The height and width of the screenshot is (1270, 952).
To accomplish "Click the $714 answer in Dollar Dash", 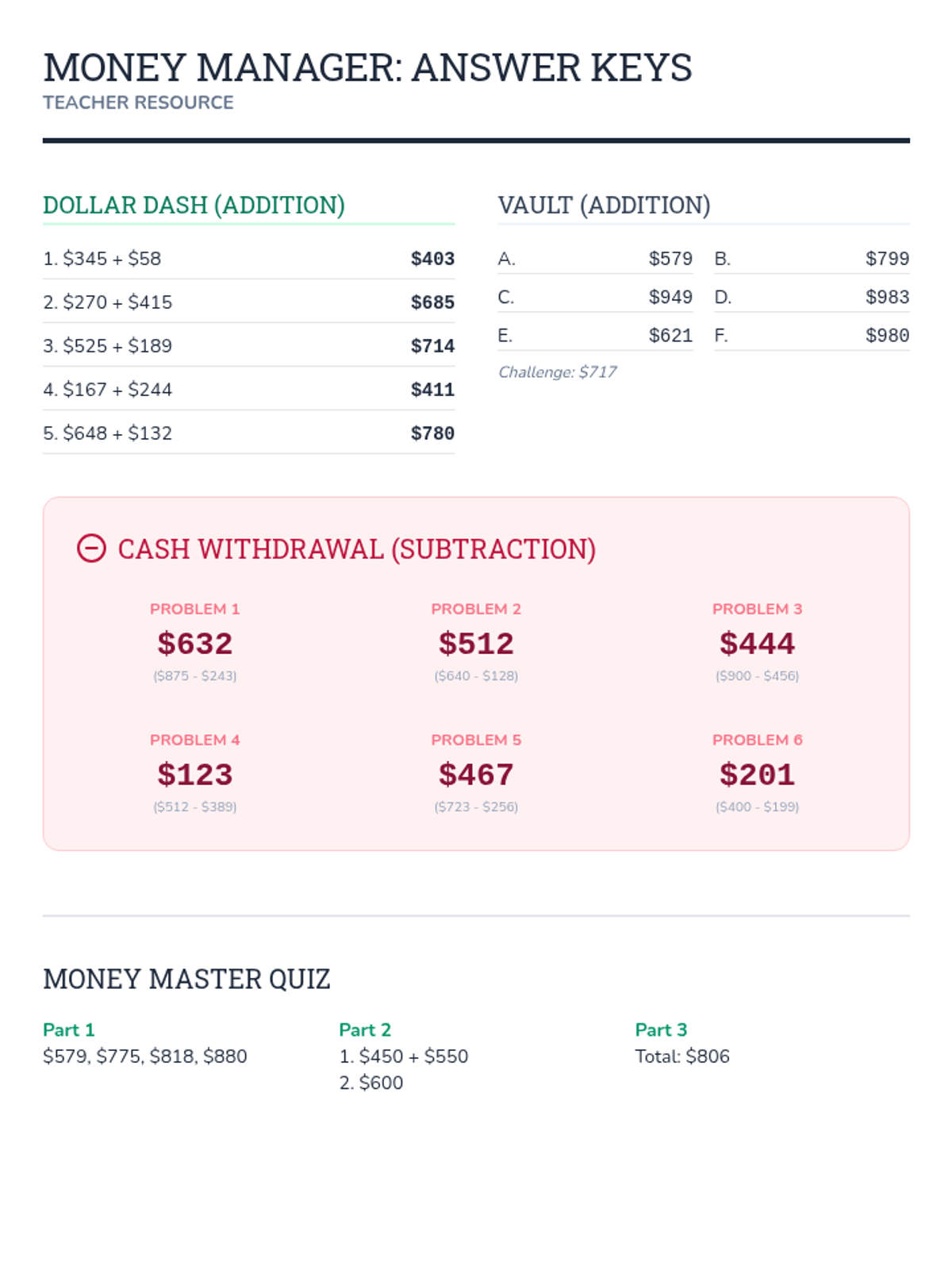I will 432,346.
